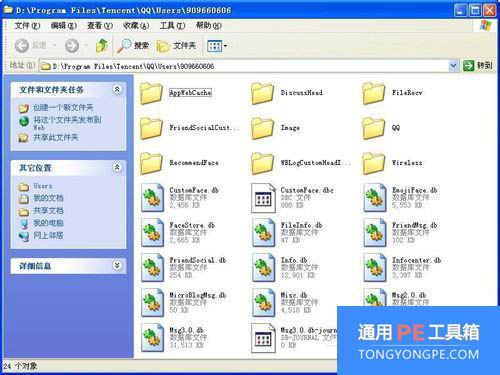This screenshot has width=500, height=375.
Task: Click the Up one level toolbar icon
Action: pyautogui.click(x=102, y=46)
